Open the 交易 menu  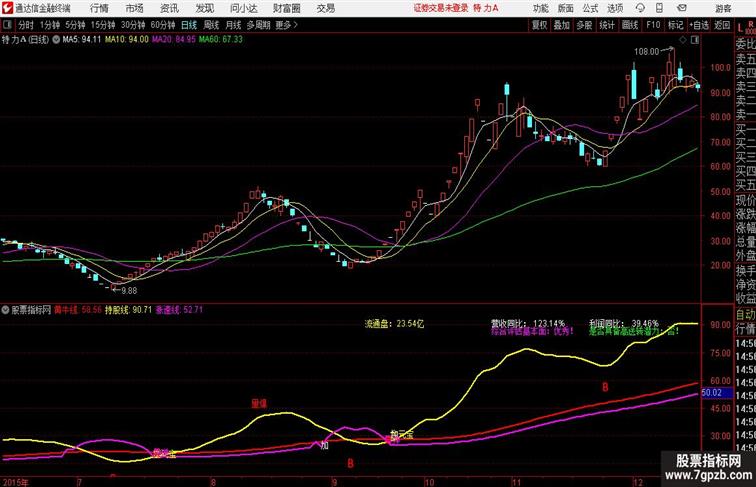326,8
